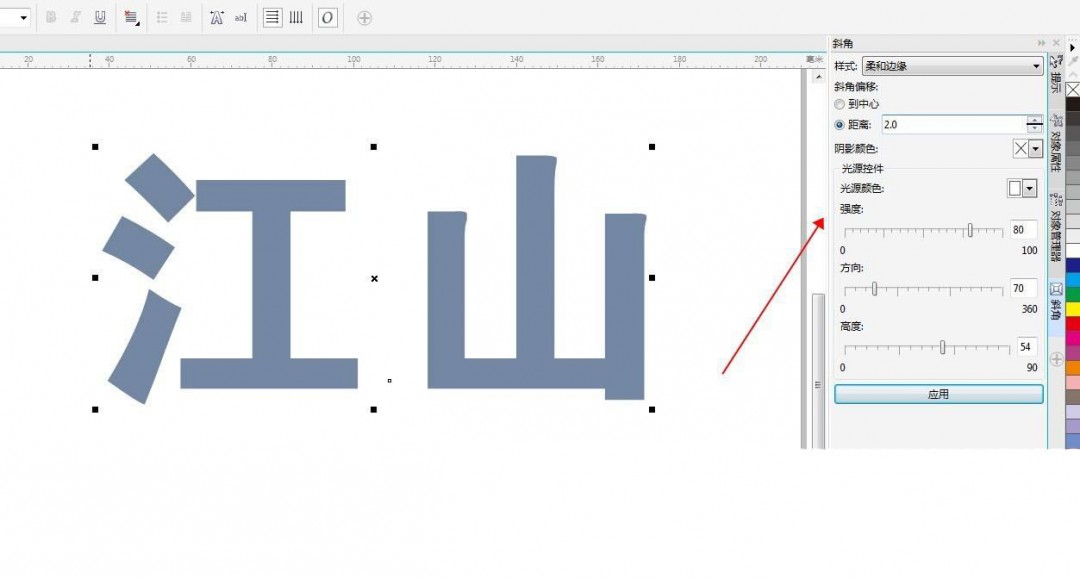
Task: Select the 到中心 bevel offset radio button
Action: pos(839,104)
